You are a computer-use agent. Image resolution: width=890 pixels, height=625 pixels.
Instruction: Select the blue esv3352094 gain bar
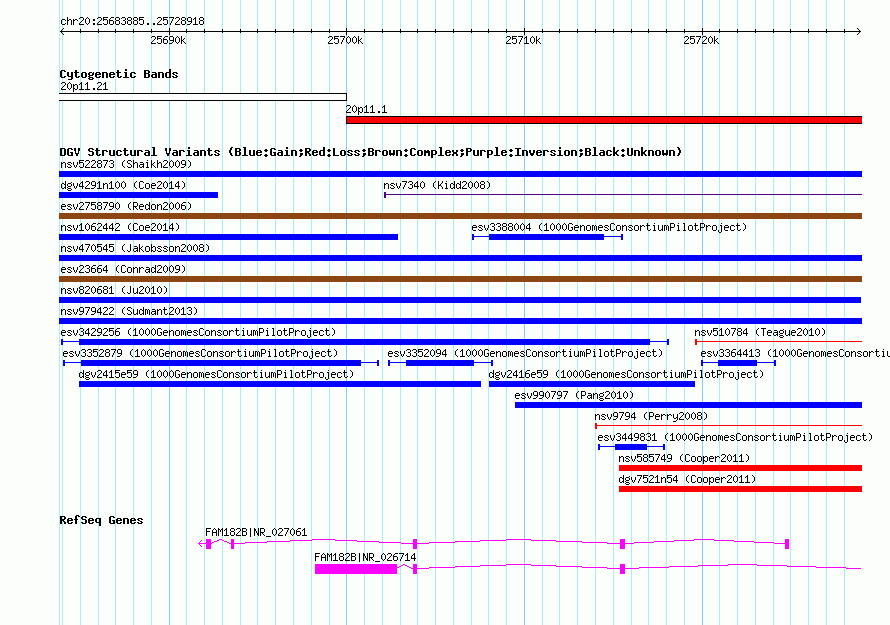[x=440, y=363]
